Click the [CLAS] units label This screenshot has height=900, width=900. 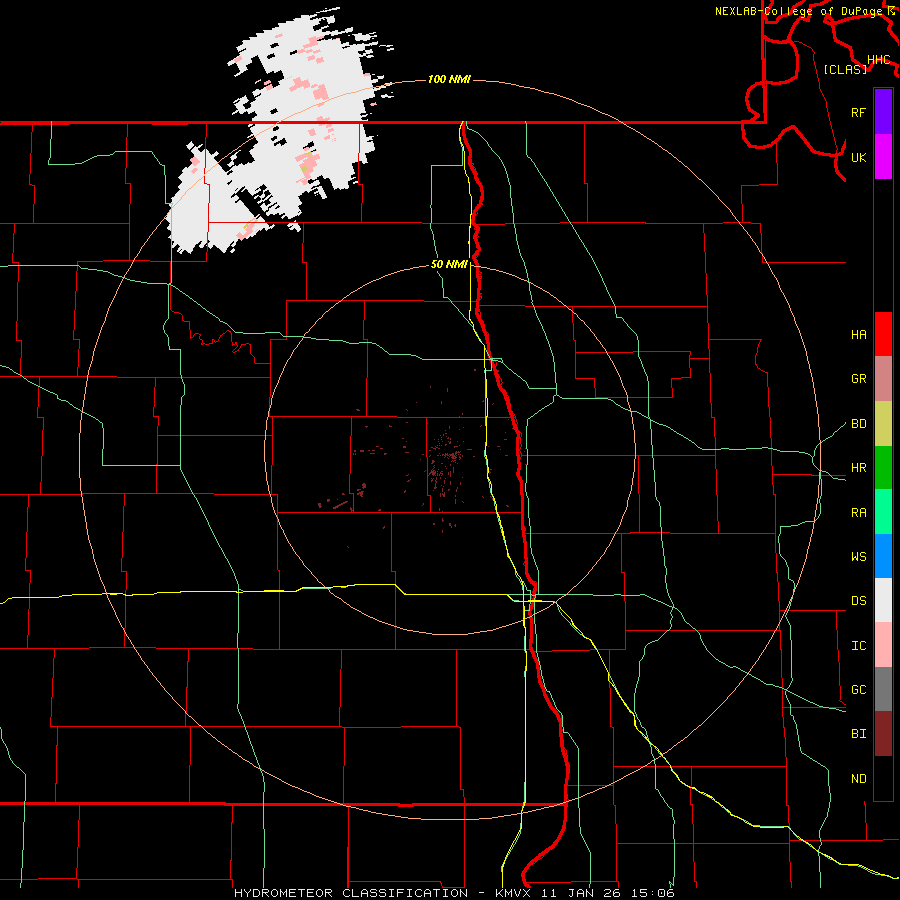coord(845,69)
